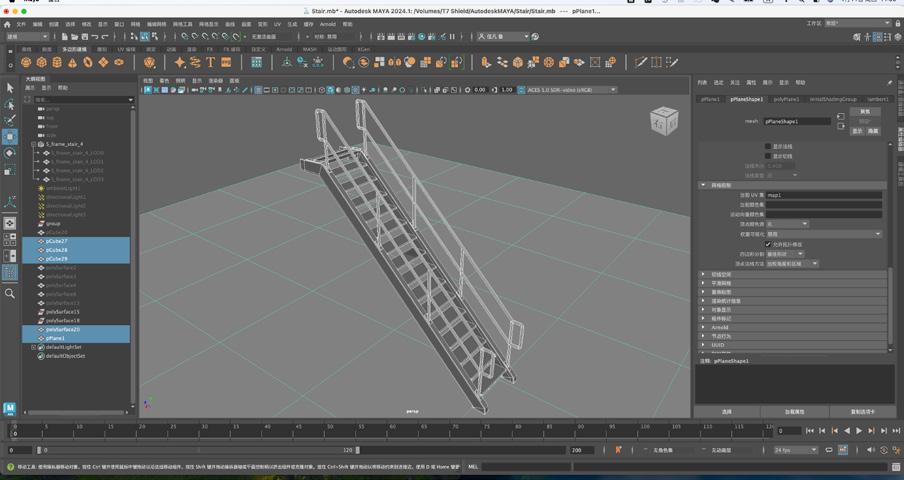Click the Undo arrow in status line

tap(95, 37)
